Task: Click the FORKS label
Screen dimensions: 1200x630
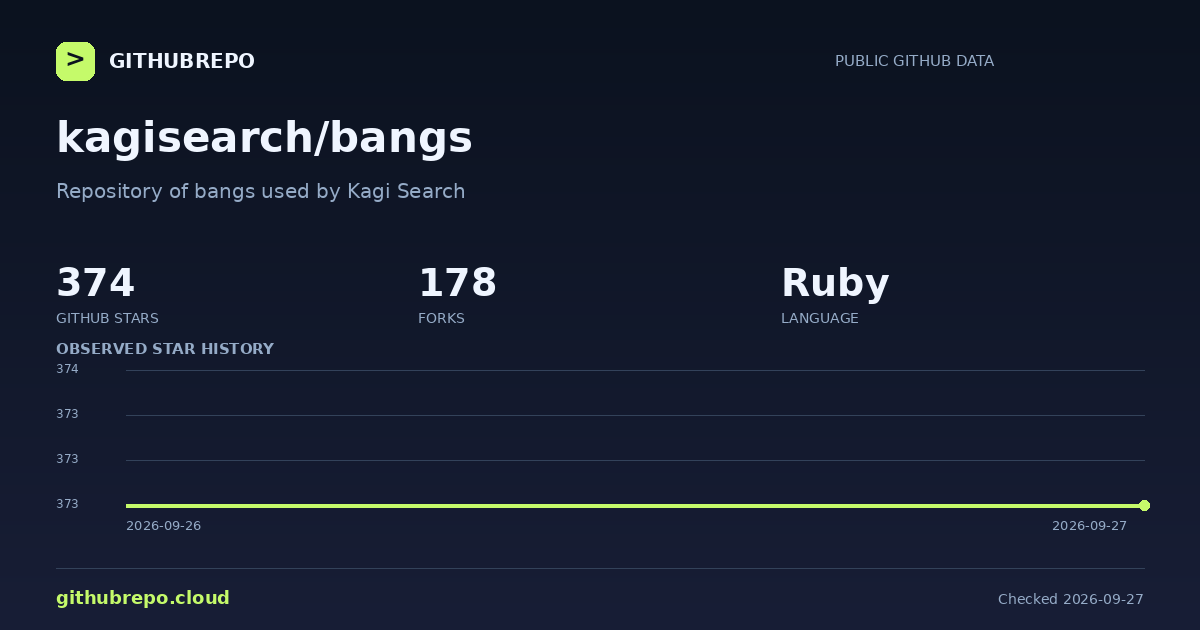Action: click(441, 318)
